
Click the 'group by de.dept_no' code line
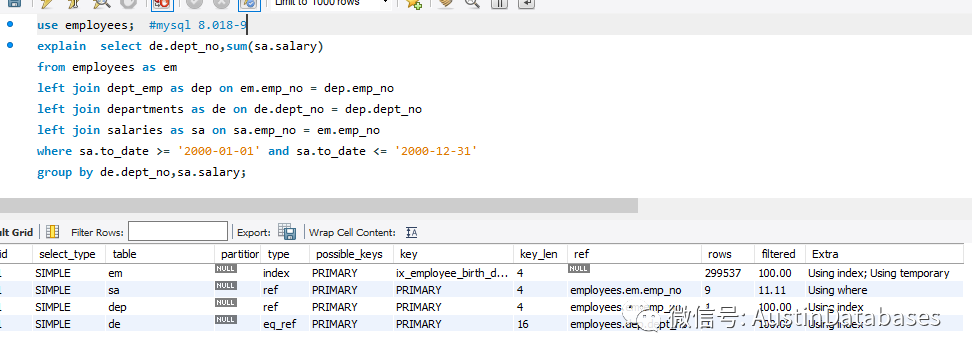[x=142, y=172]
